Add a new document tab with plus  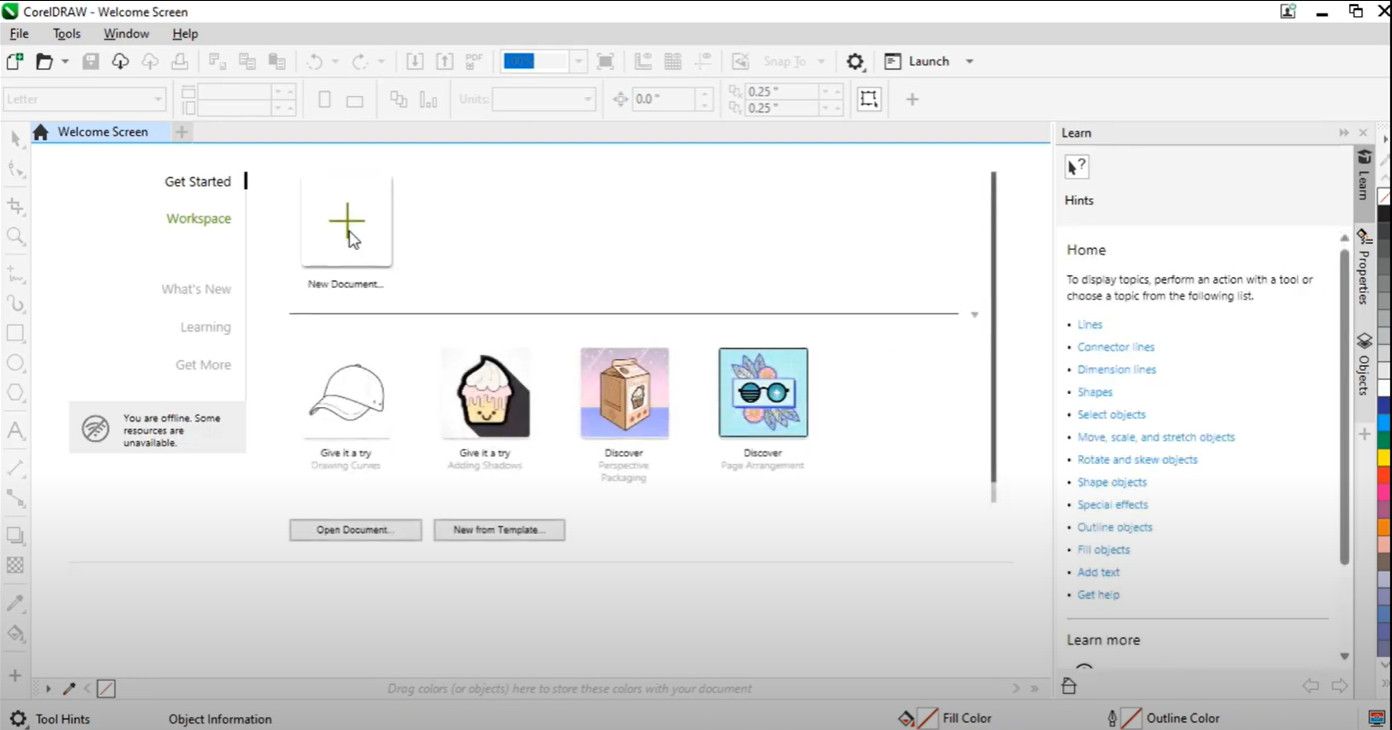tap(181, 132)
